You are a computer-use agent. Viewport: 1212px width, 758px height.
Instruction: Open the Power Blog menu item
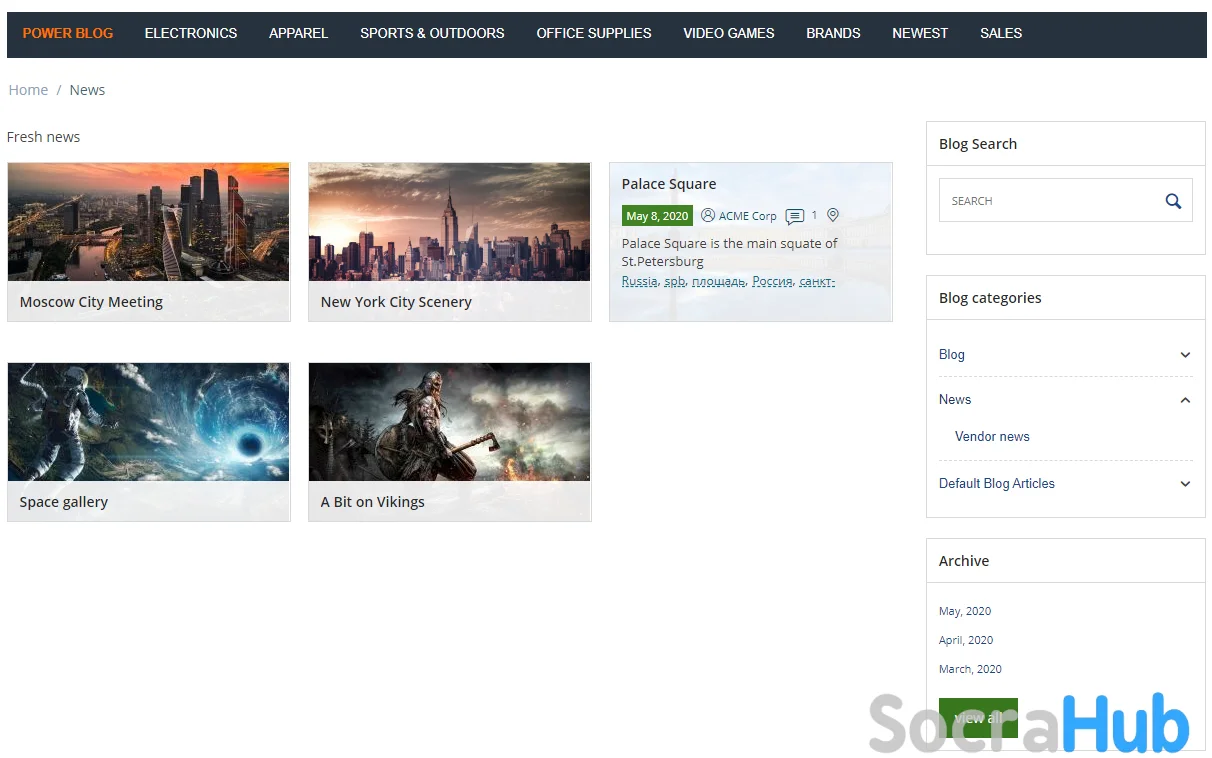68,33
